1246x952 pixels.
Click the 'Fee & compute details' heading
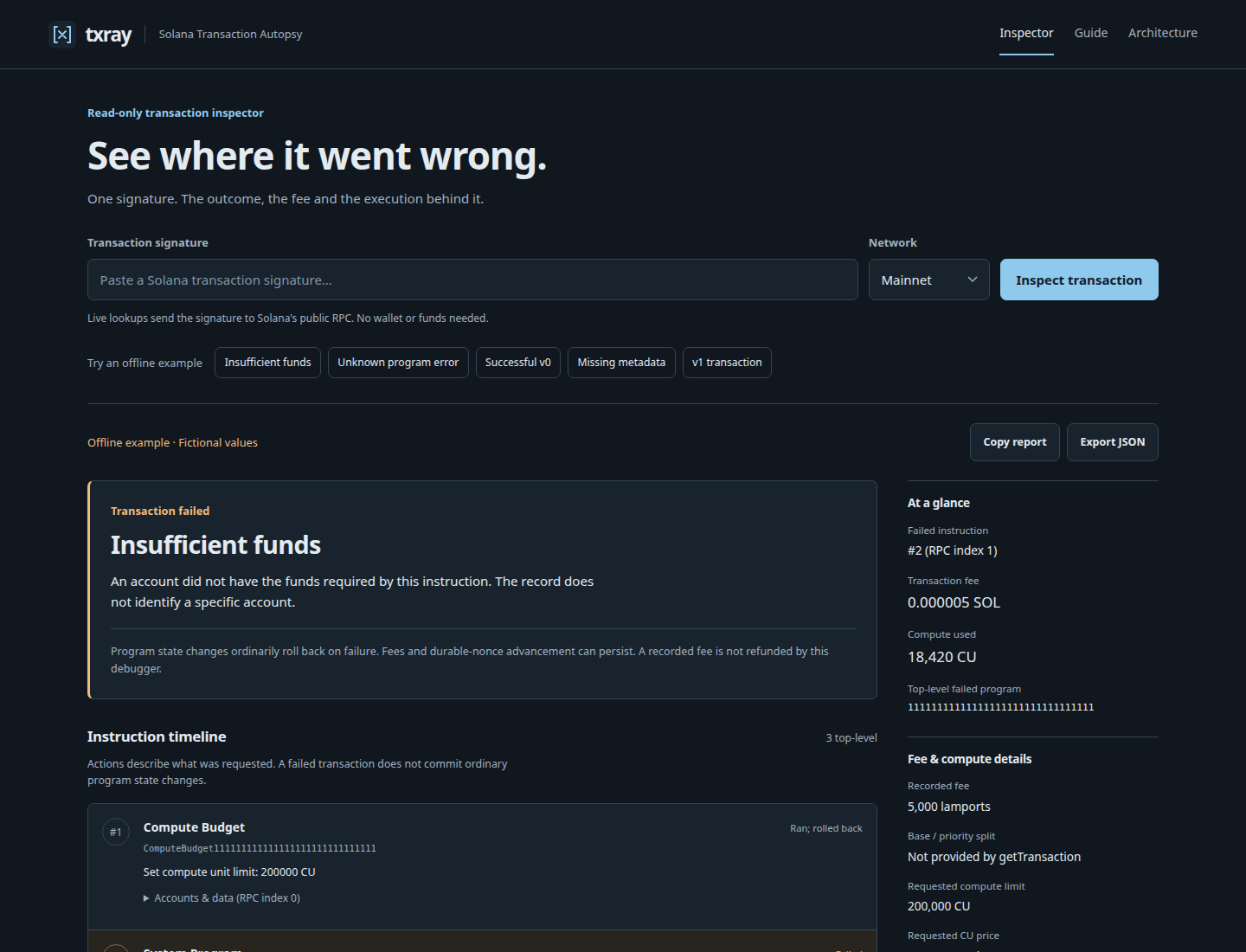(970, 759)
